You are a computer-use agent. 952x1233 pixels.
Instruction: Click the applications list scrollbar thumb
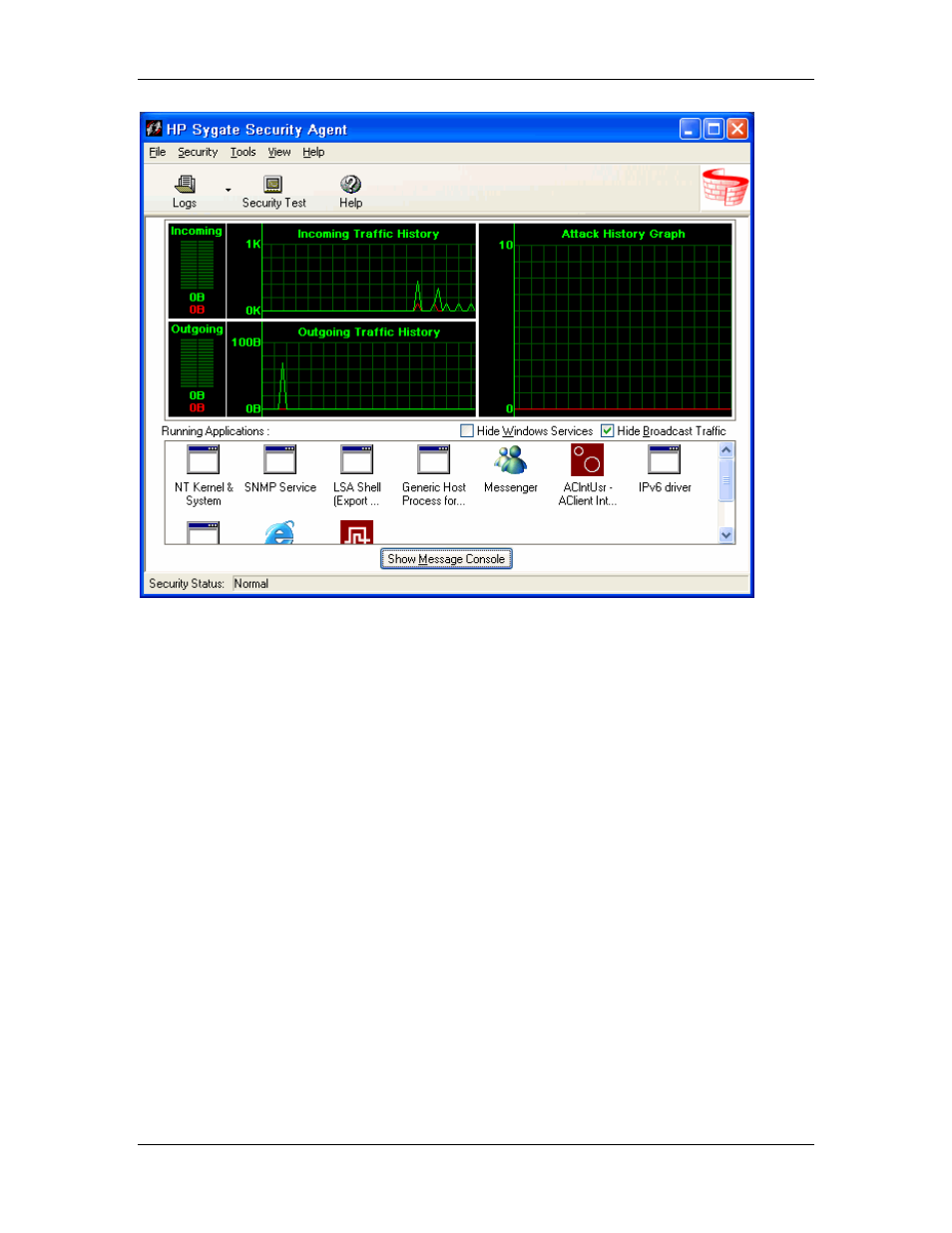(x=726, y=480)
